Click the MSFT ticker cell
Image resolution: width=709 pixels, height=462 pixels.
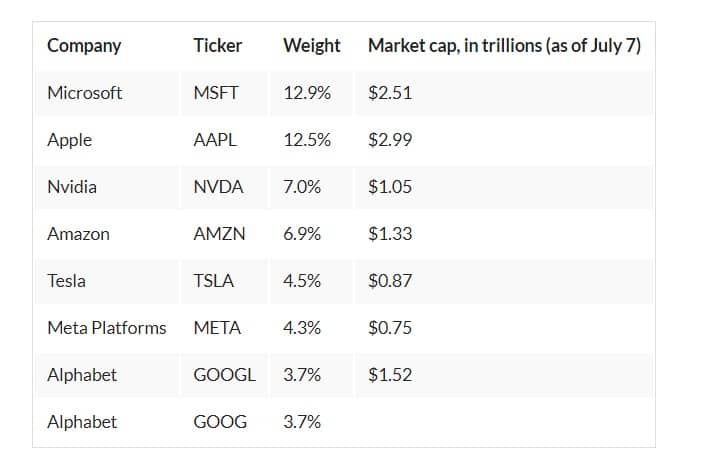point(216,93)
